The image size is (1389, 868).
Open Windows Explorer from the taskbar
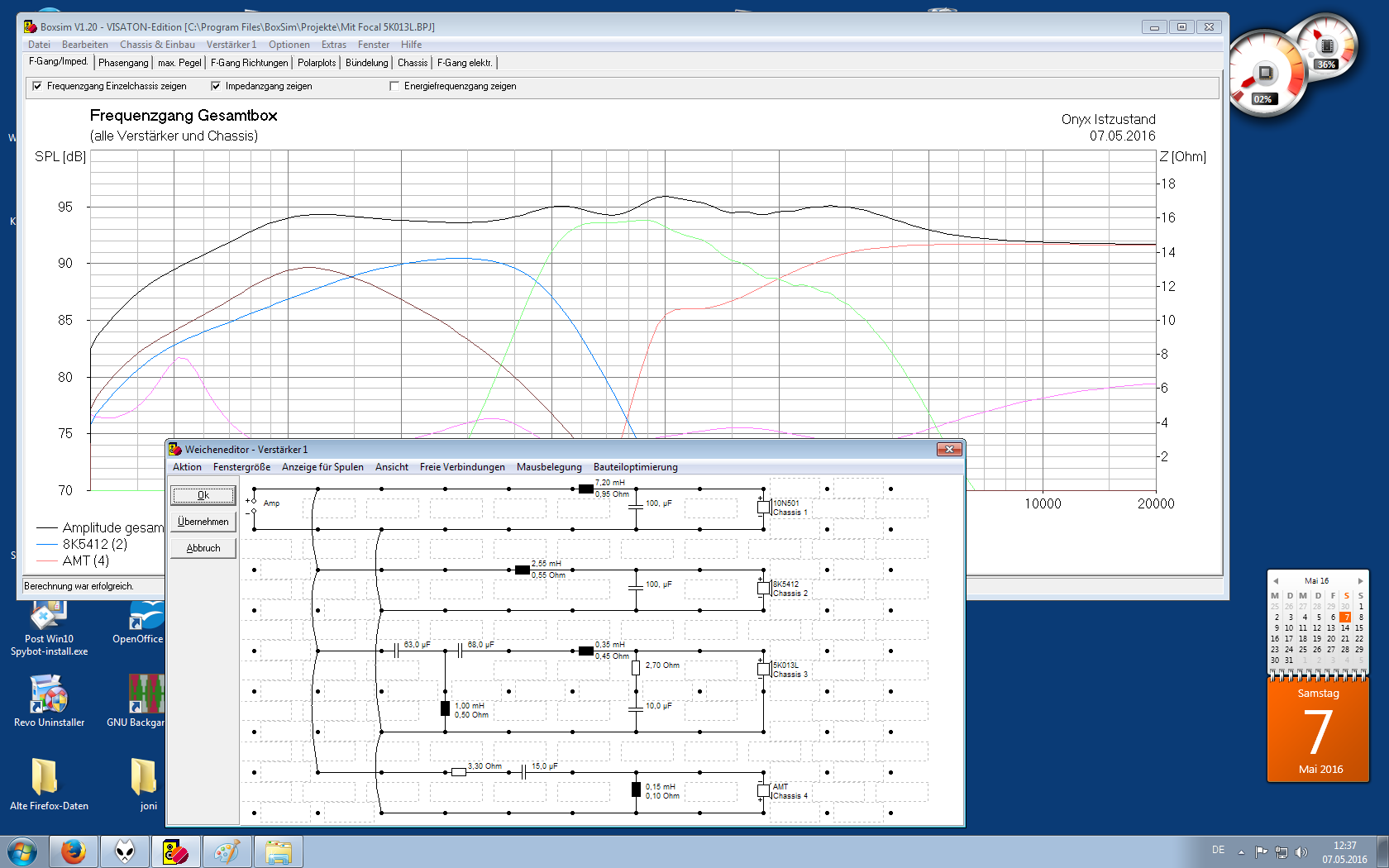click(x=279, y=851)
